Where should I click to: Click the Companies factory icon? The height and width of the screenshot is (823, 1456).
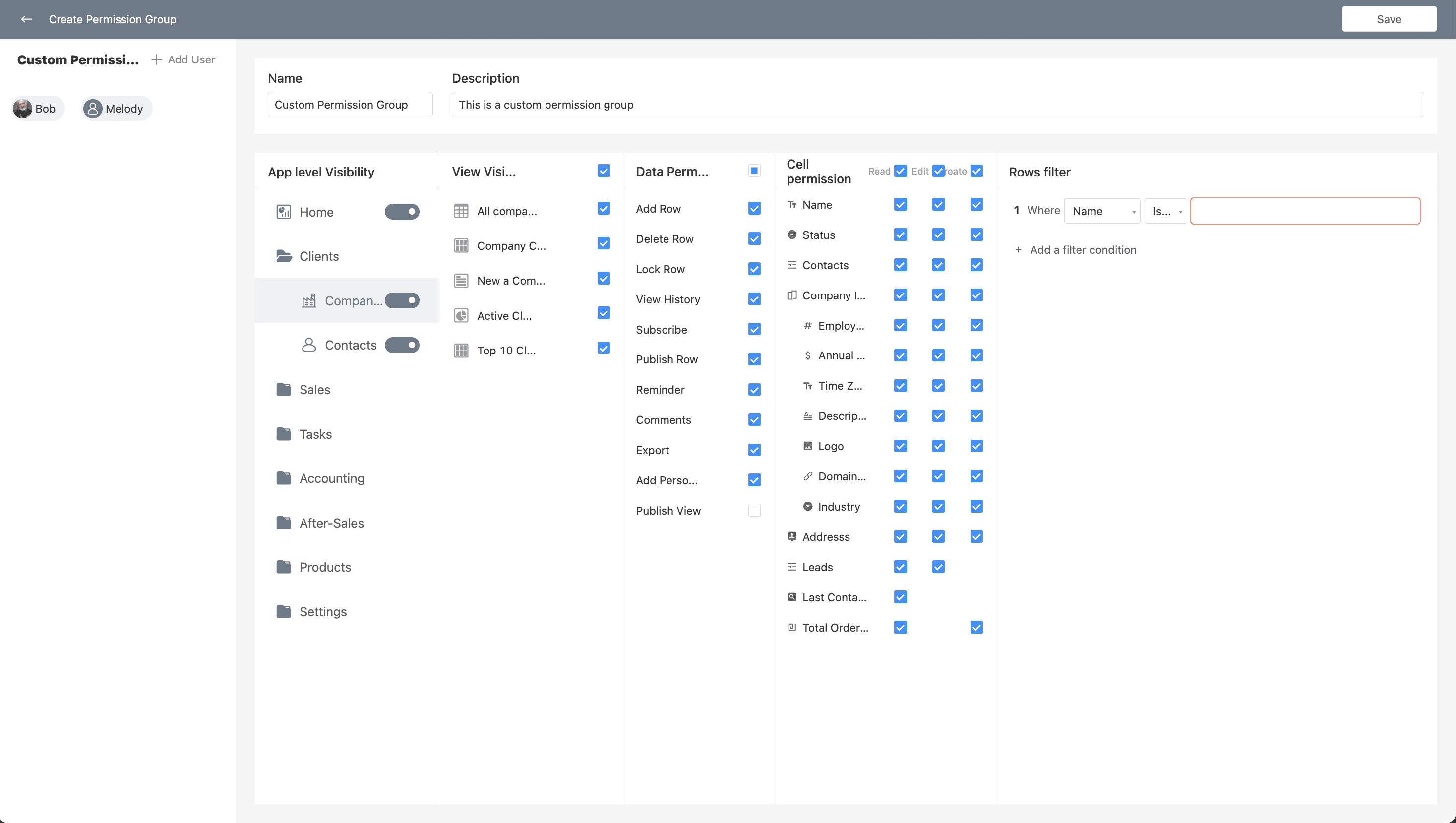[x=308, y=301]
